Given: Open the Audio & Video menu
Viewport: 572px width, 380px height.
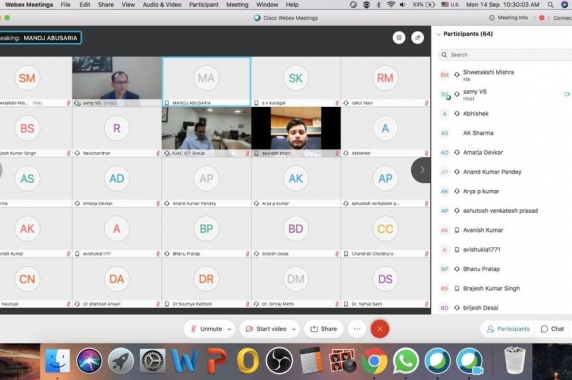Looking at the screenshot, I should 162,5.
